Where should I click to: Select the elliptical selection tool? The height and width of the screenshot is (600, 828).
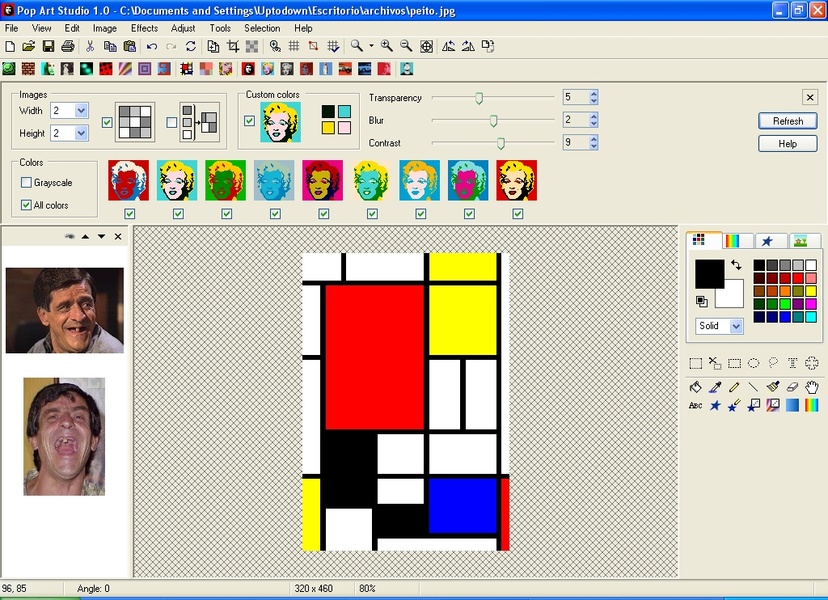pyautogui.click(x=754, y=363)
